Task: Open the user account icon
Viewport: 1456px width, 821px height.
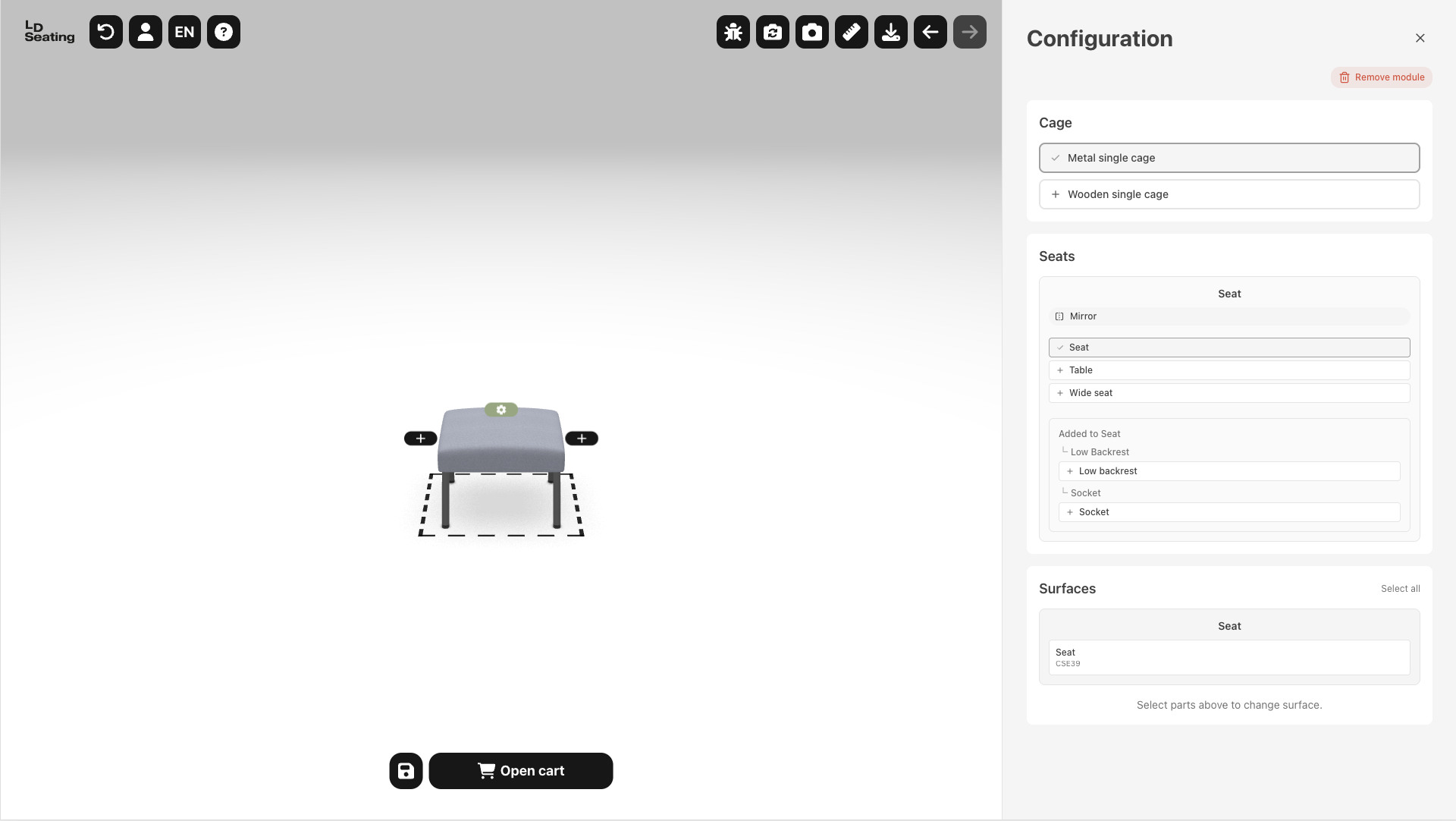Action: (x=146, y=32)
